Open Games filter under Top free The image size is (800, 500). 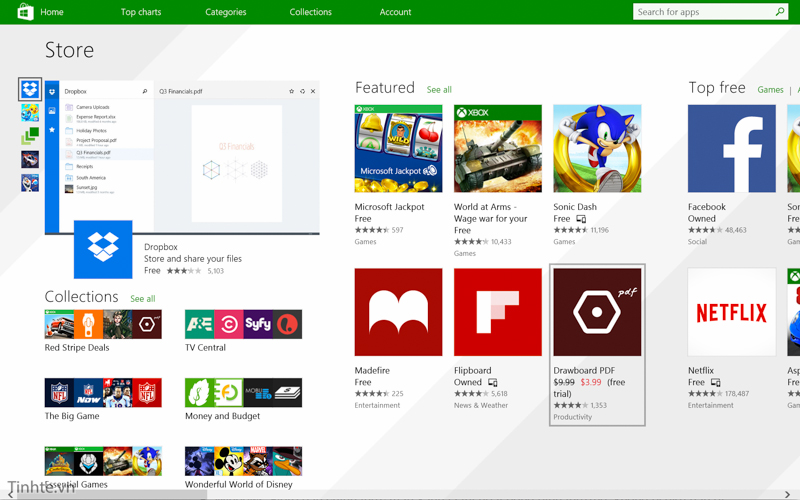770,90
